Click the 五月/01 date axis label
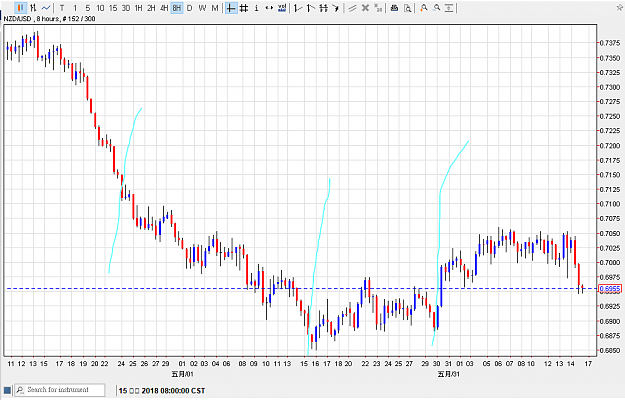This screenshot has height=400, width=625. coord(183,374)
